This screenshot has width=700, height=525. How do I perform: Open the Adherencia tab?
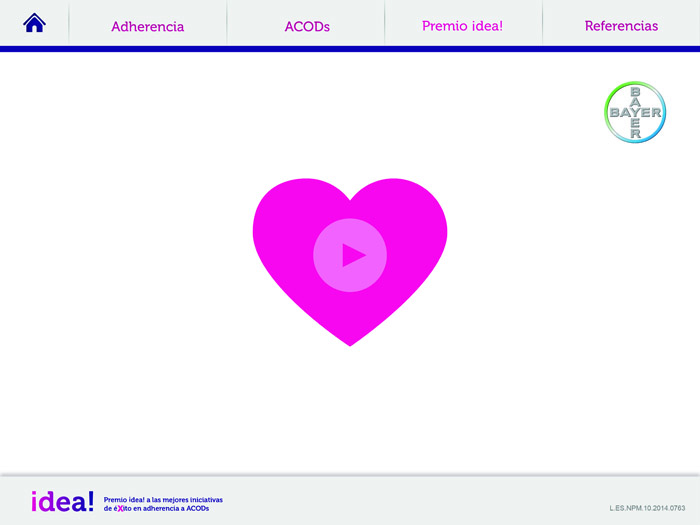pyautogui.click(x=148, y=26)
